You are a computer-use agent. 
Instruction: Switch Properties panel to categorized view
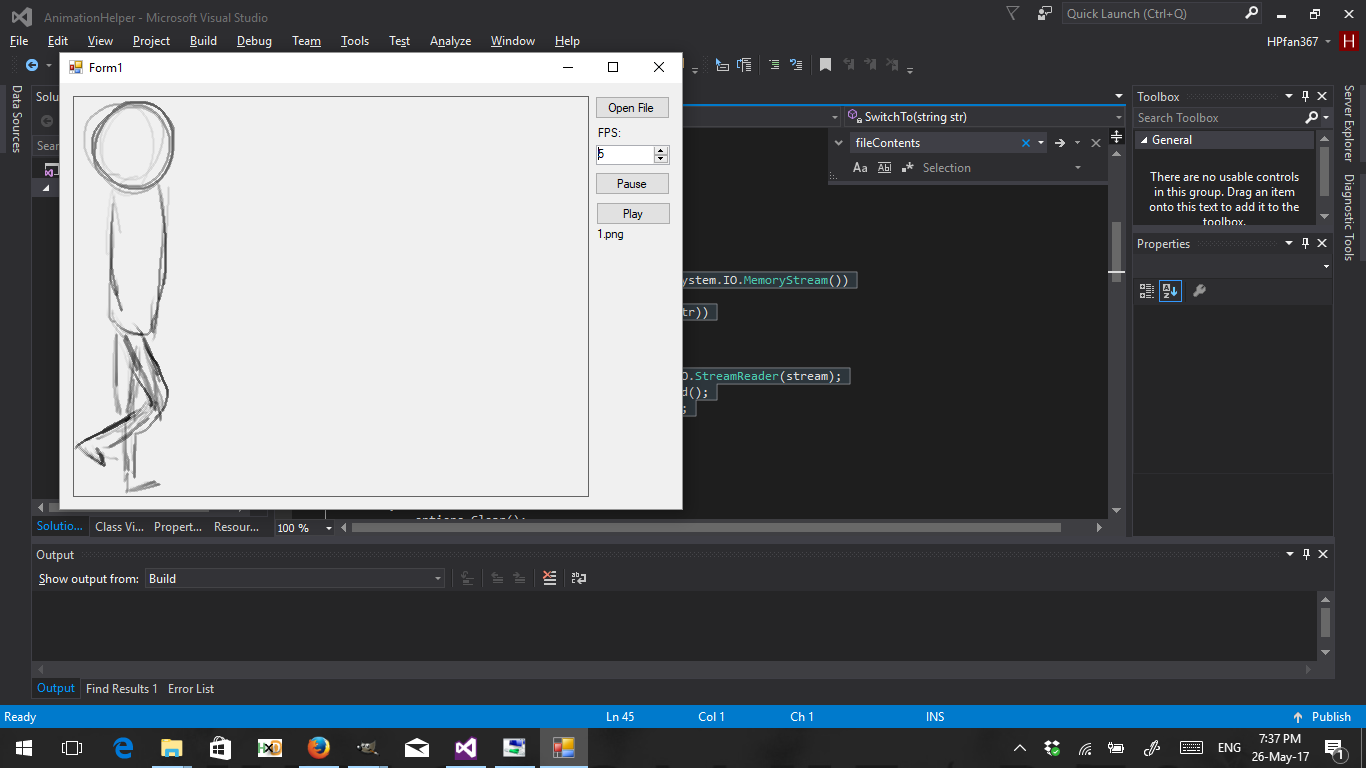click(x=1146, y=290)
